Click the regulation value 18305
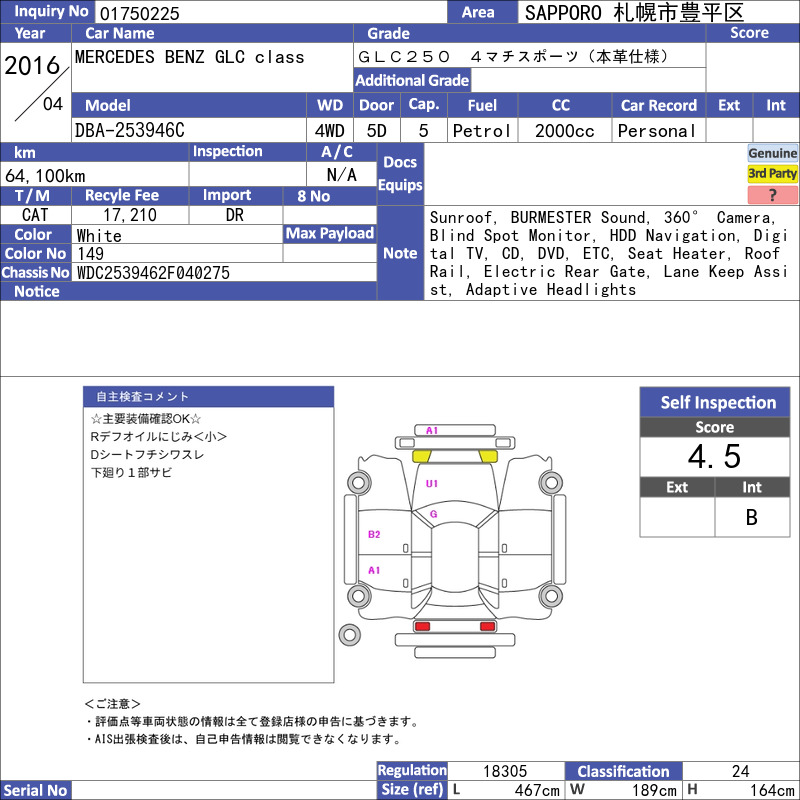 505,771
